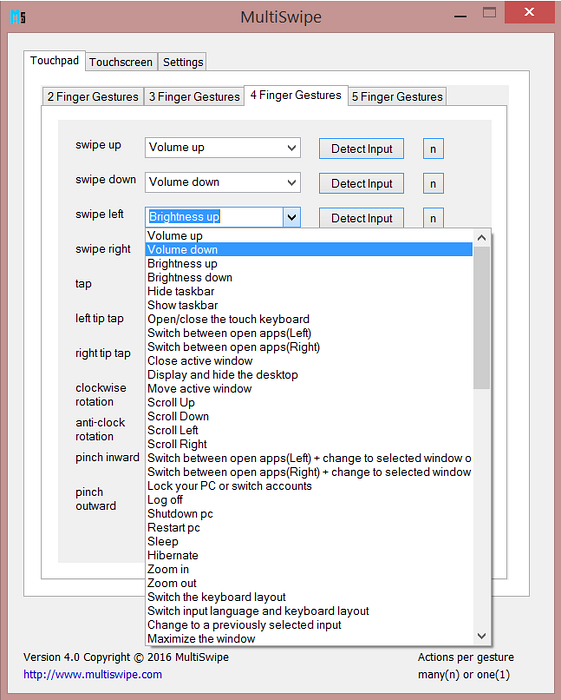Click the dropdown list scrollbar thumb

tap(482, 318)
